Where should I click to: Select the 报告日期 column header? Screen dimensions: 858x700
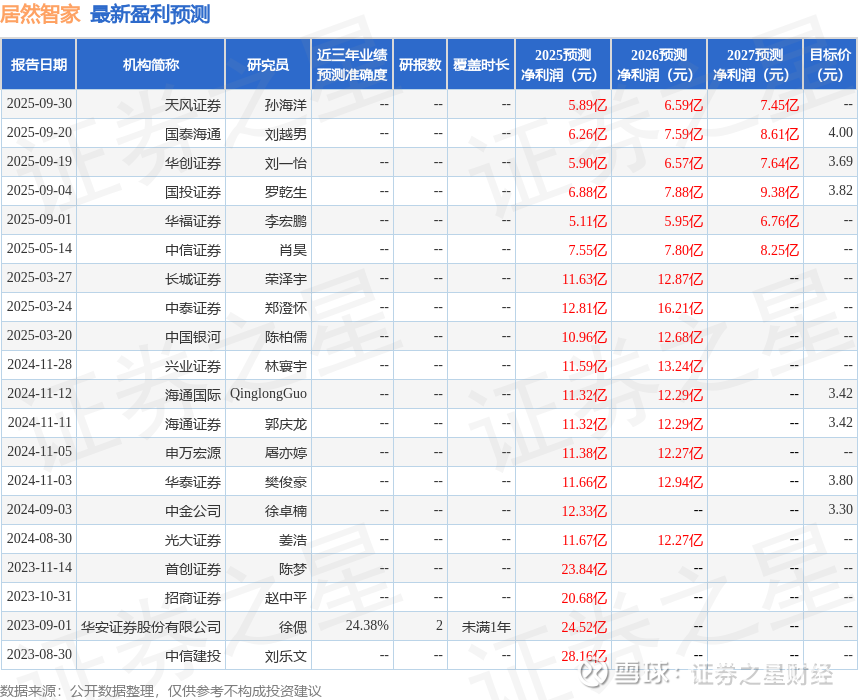click(39, 65)
